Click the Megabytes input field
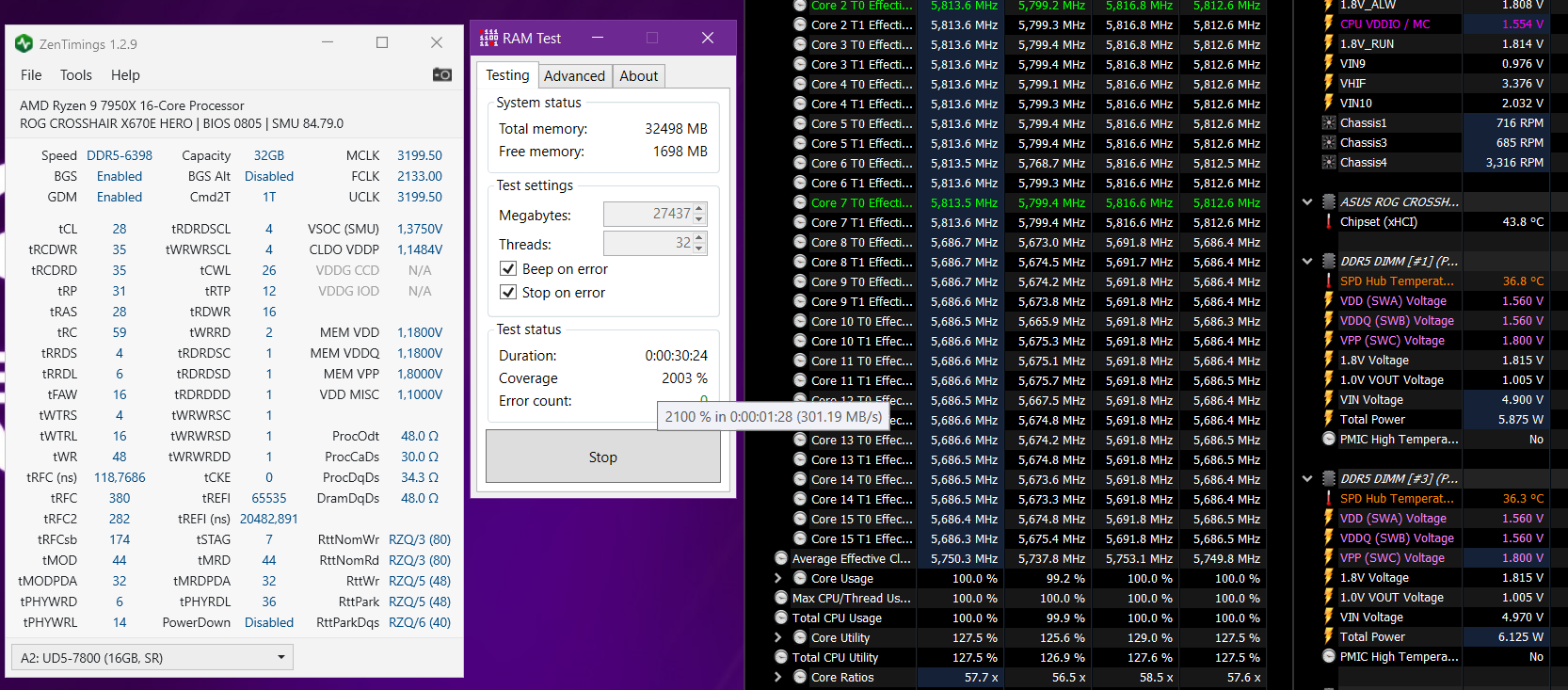This screenshot has height=690, width=1568. click(648, 215)
